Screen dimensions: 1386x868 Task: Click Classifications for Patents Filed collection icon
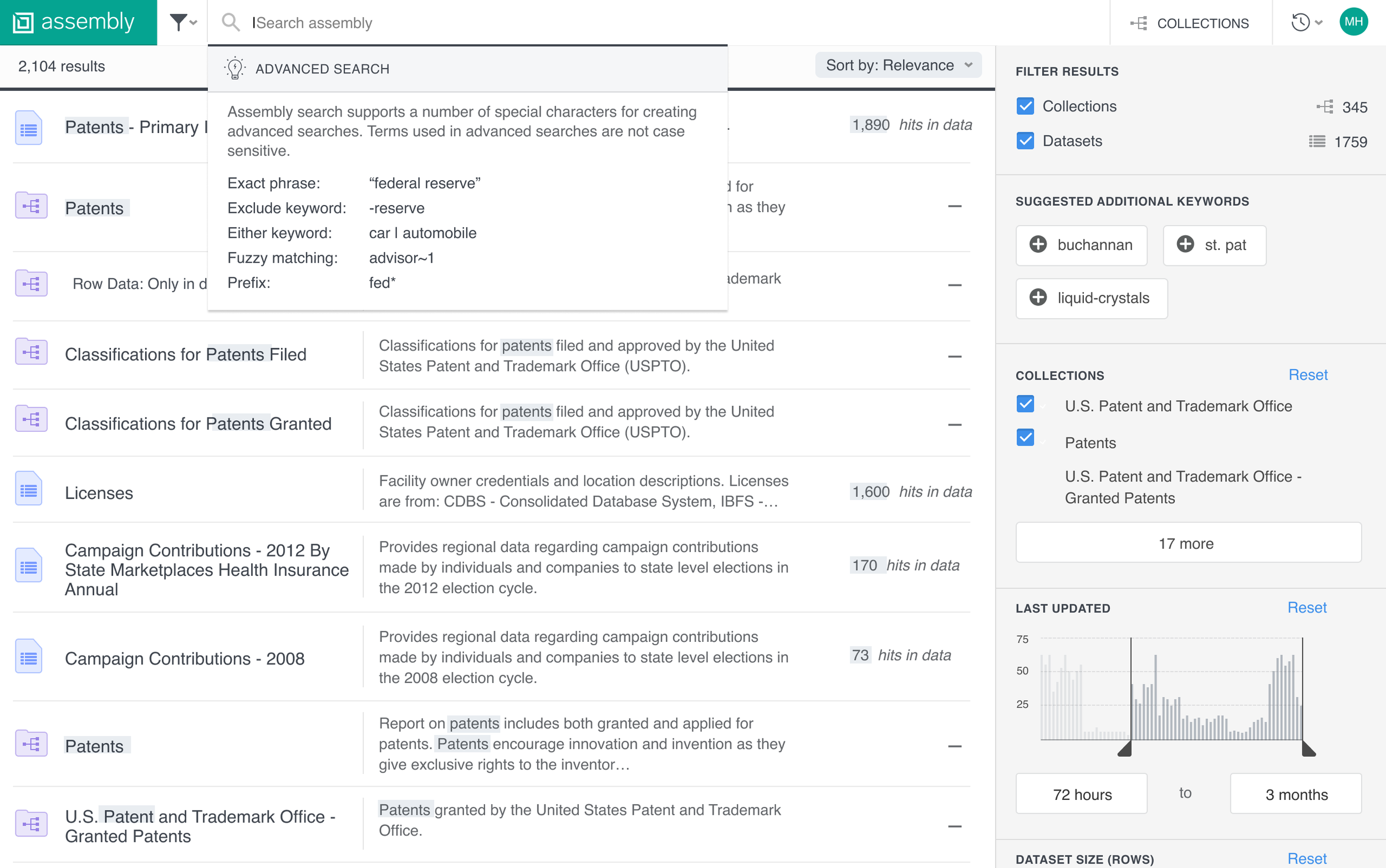tap(31, 352)
